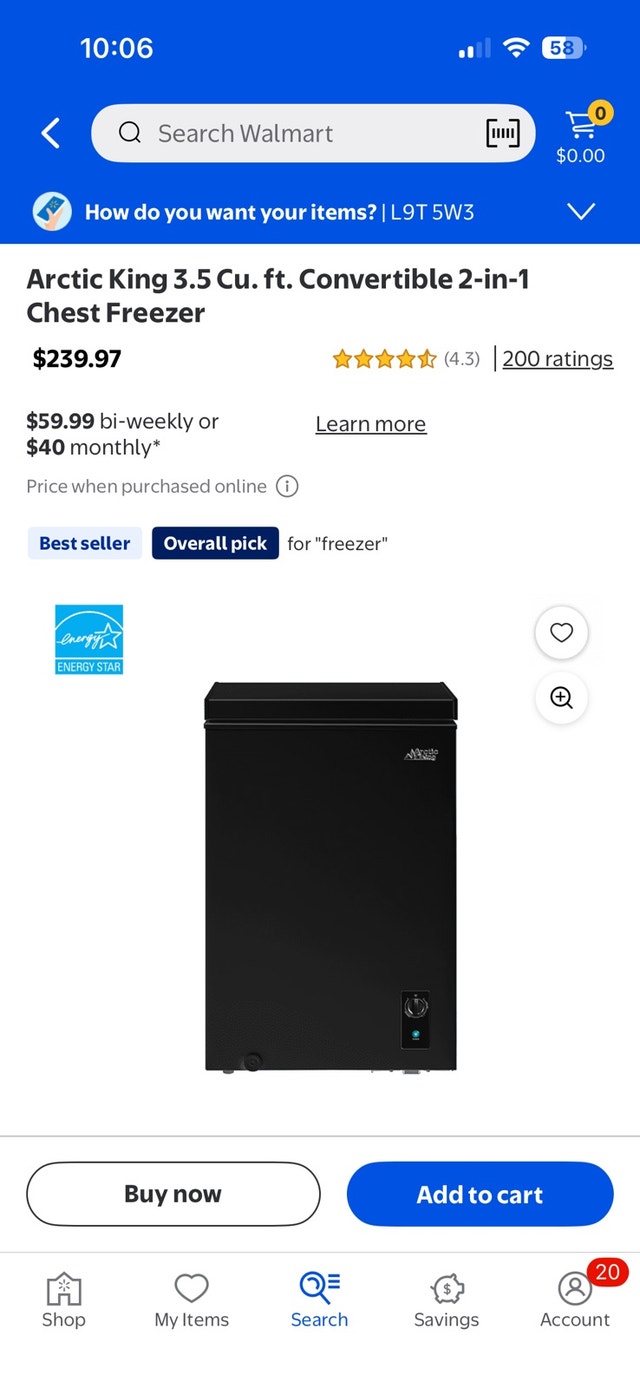Open the Account tab with 20 notifications
The height and width of the screenshot is (1388, 640).
click(x=575, y=1299)
